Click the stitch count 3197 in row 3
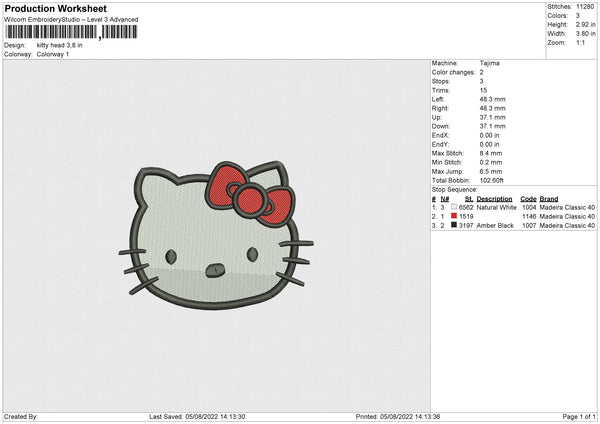The height and width of the screenshot is (424, 600). (466, 226)
